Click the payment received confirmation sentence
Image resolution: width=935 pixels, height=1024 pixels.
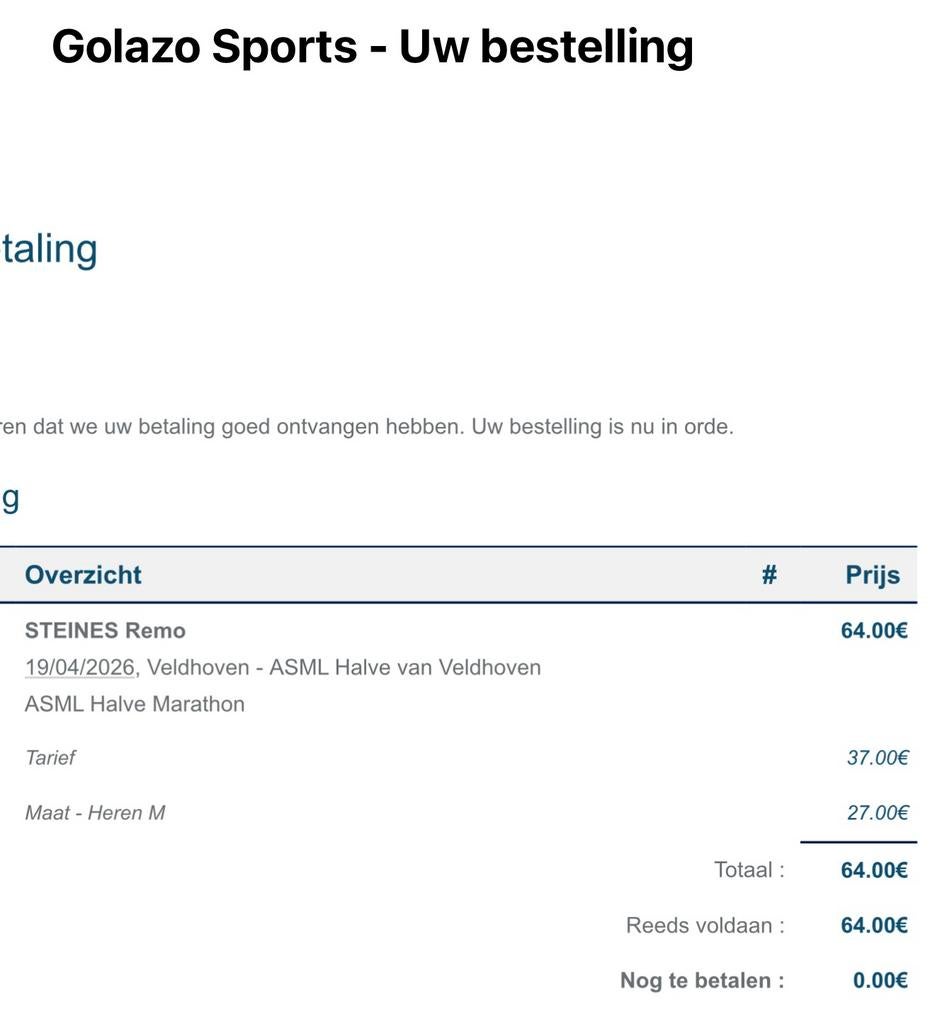pyautogui.click(x=367, y=427)
